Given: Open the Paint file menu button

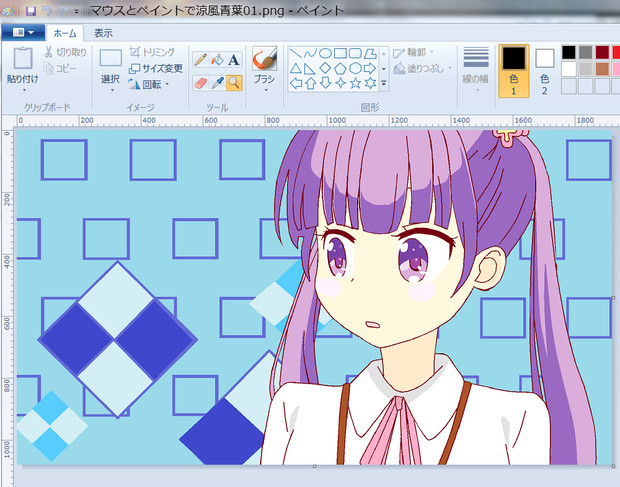Looking at the screenshot, I should (23, 33).
